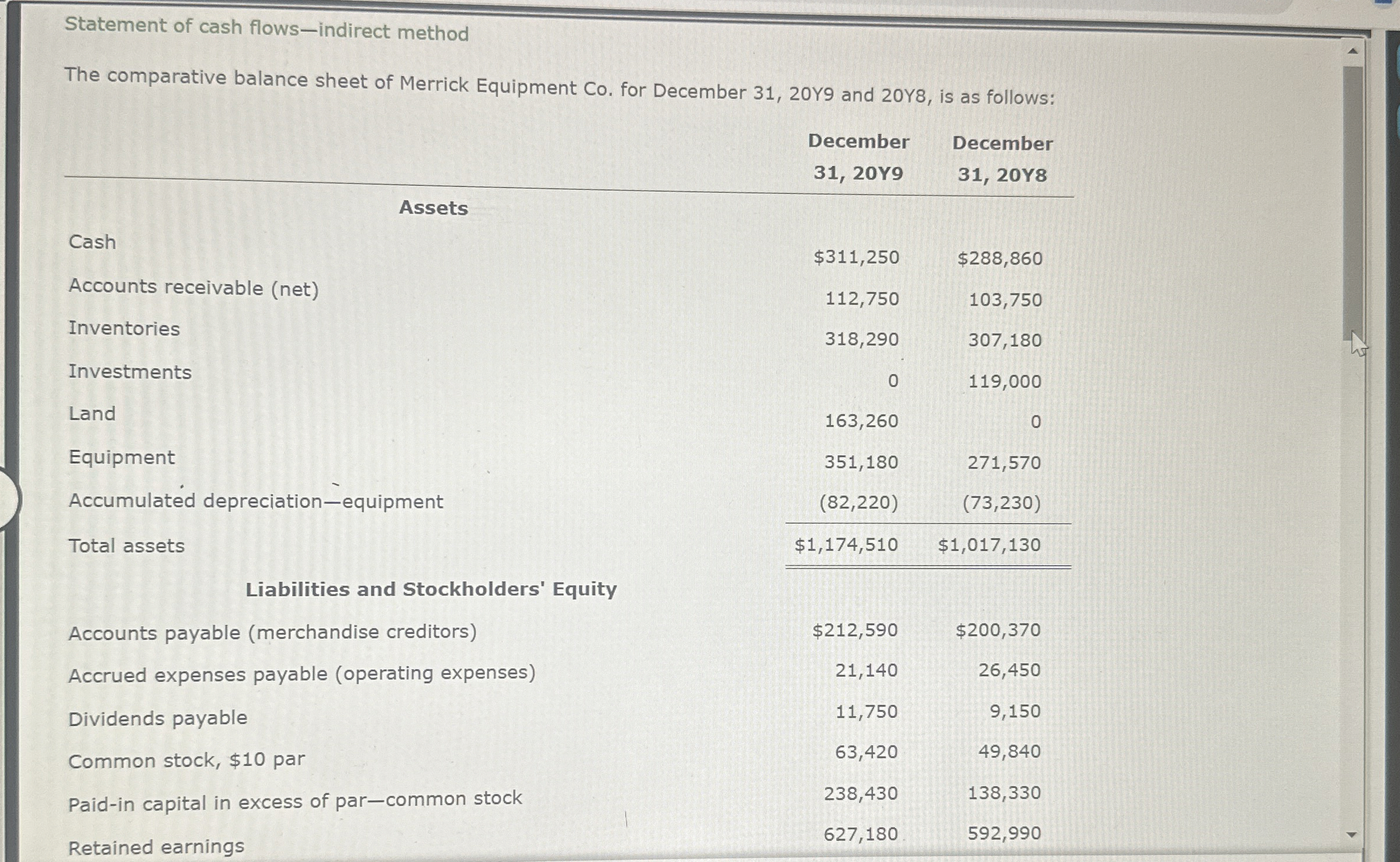Click the cash value $311,250

click(857, 257)
